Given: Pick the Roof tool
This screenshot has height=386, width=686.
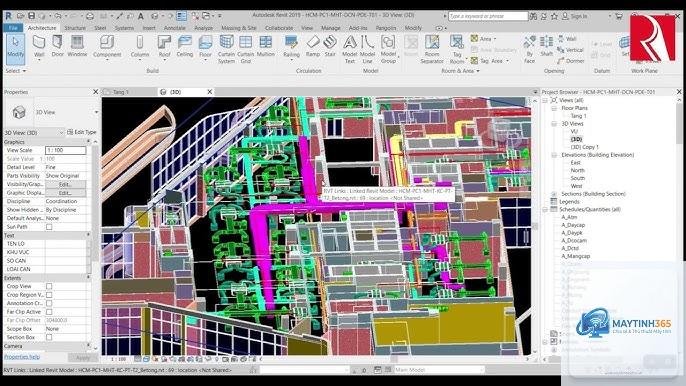Looking at the screenshot, I should [164, 47].
